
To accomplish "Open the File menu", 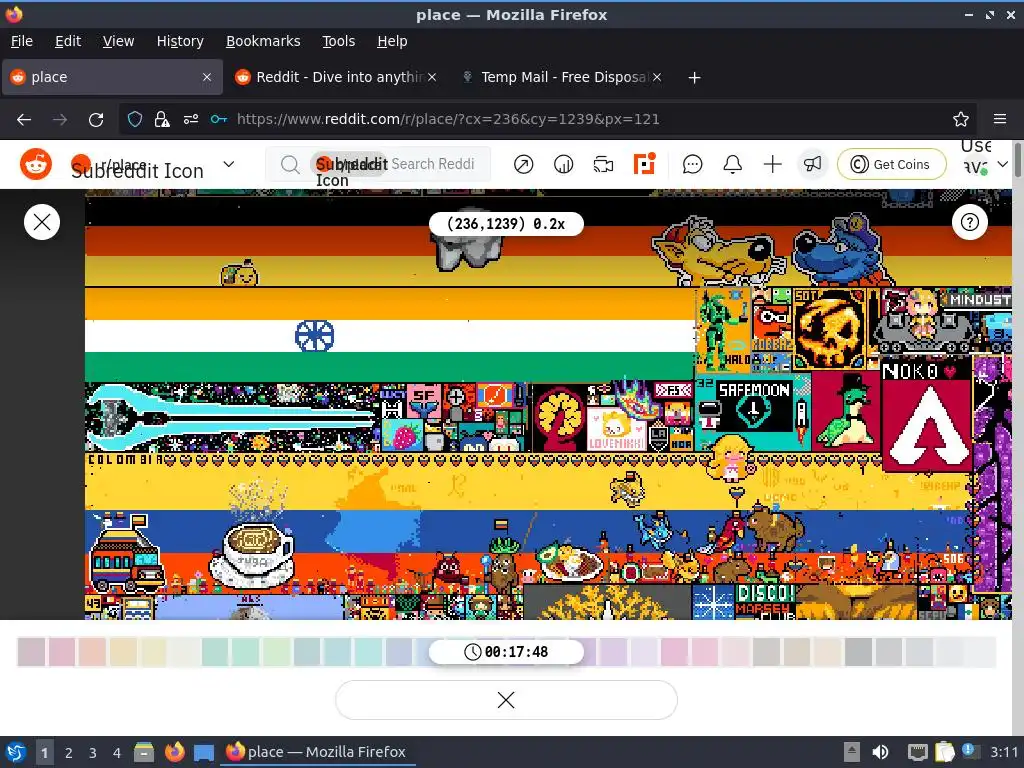I will click(x=22, y=41).
